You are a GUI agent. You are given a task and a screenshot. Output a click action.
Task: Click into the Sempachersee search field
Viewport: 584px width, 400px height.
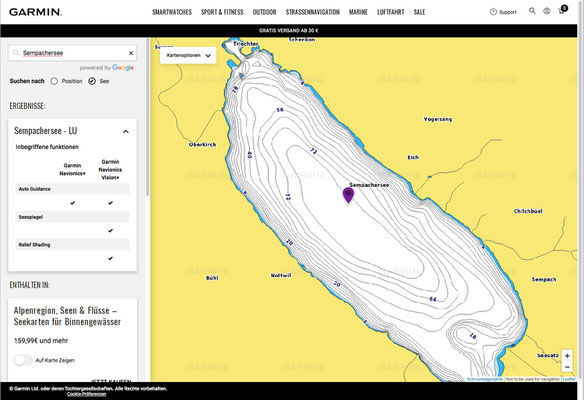coord(73,53)
